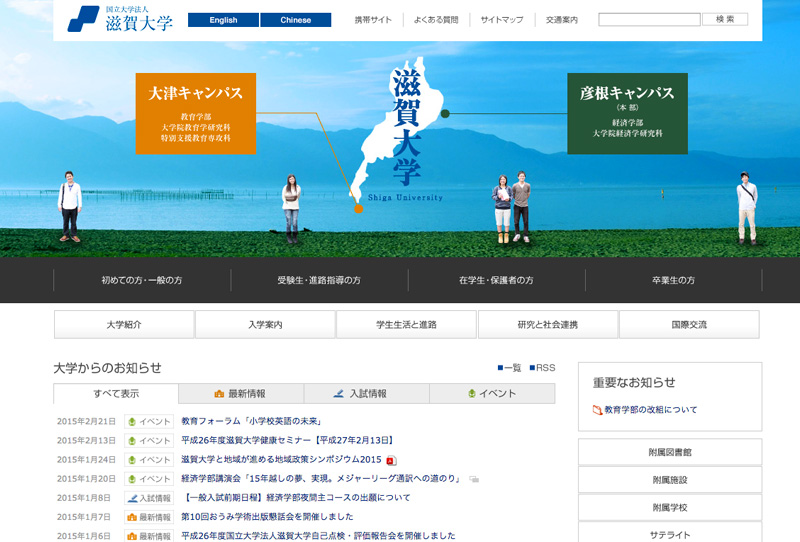Image resolution: width=800 pixels, height=542 pixels.
Task: Click the orange Otsu marker dot on map
Action: [359, 209]
